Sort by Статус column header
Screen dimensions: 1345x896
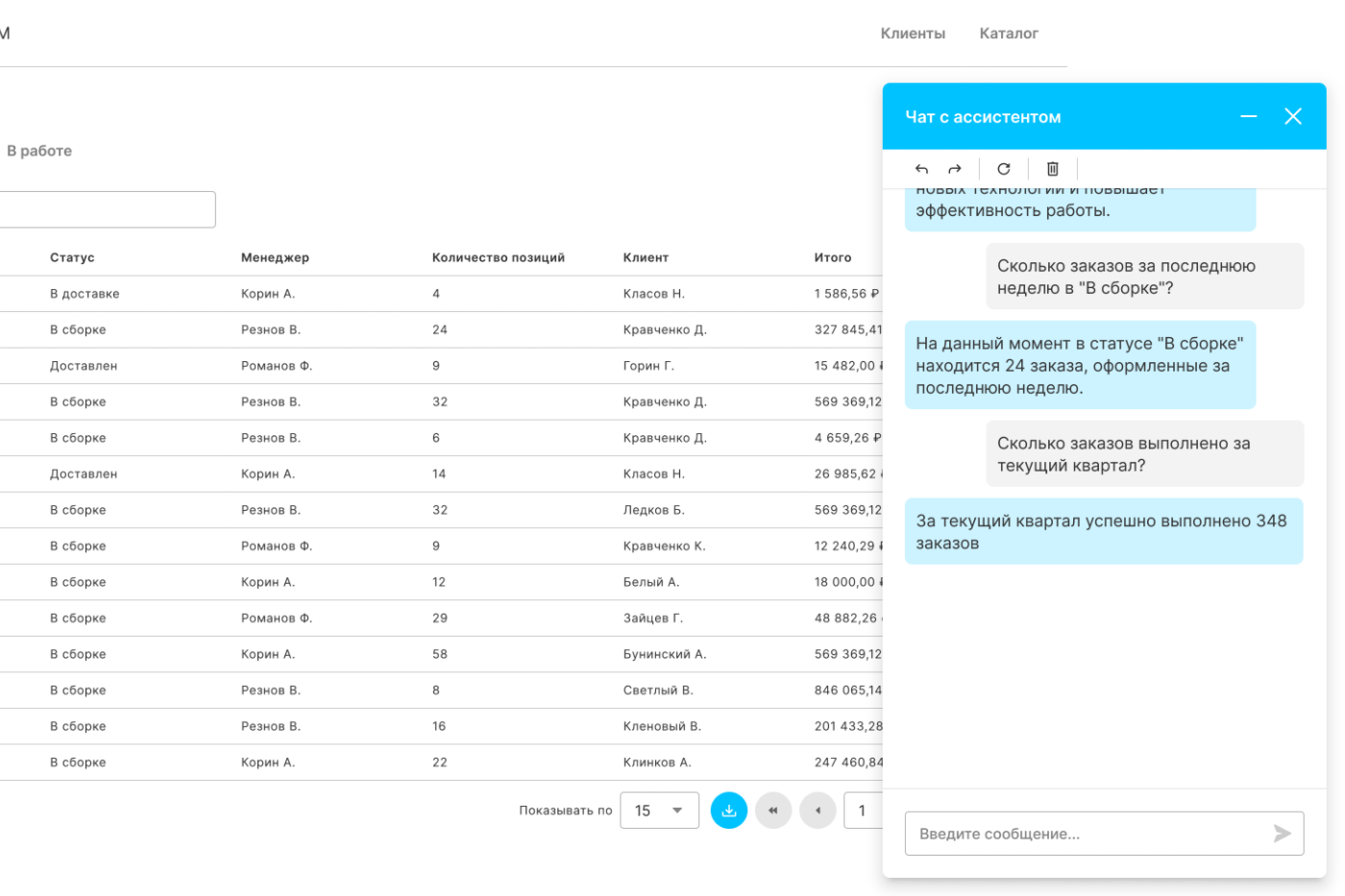[72, 257]
